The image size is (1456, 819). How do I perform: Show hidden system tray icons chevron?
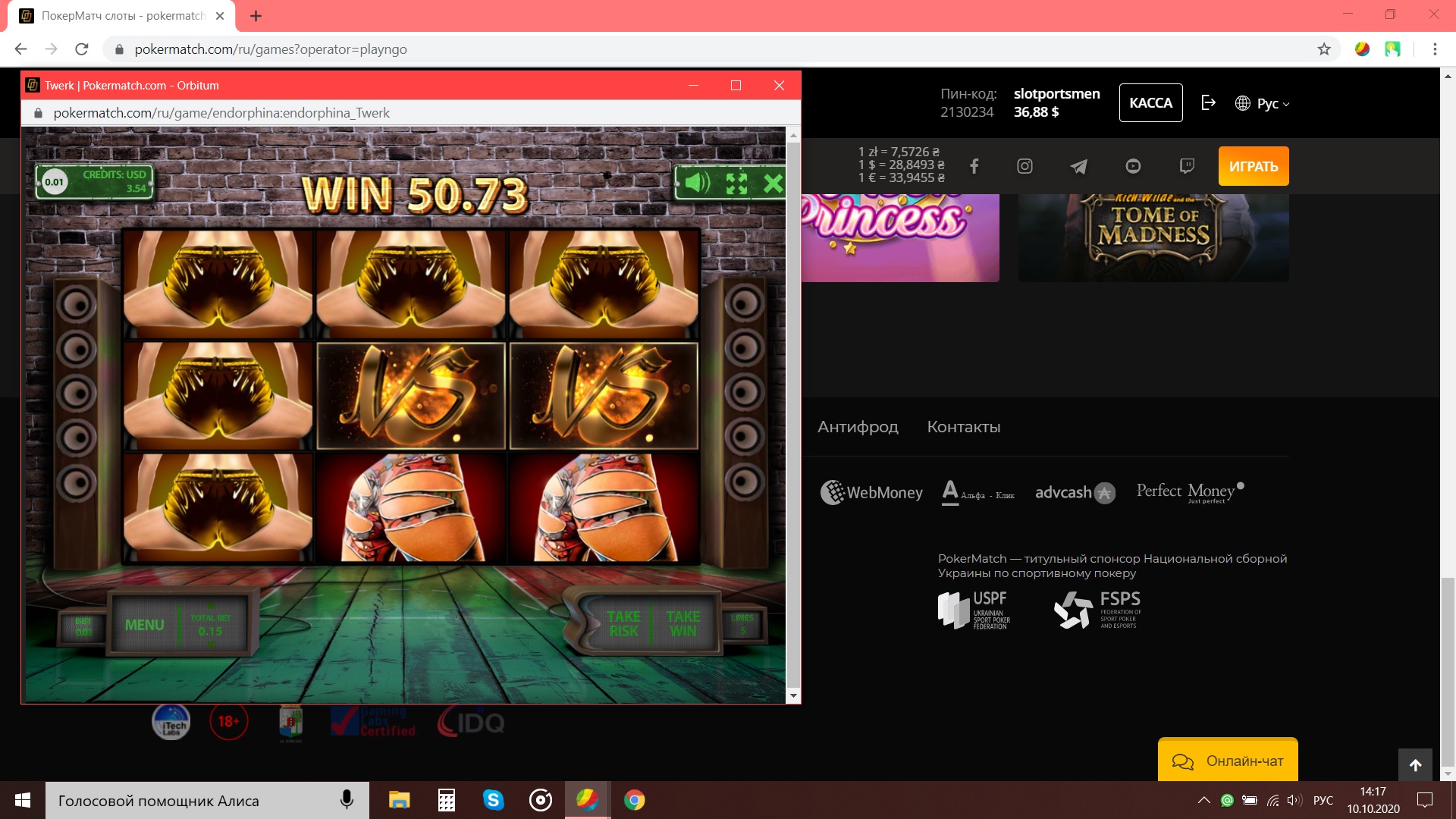[1203, 800]
